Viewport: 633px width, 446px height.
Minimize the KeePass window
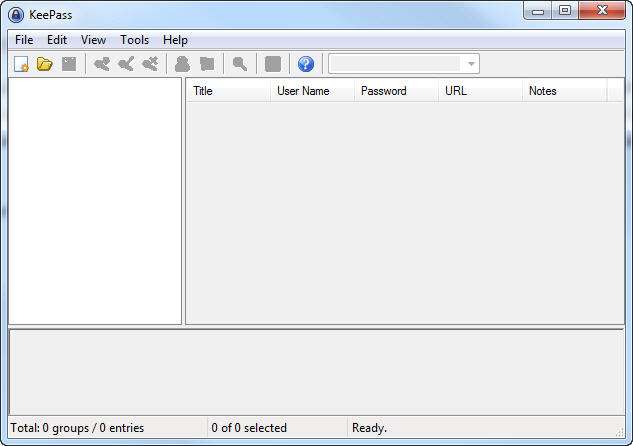pyautogui.click(x=538, y=10)
